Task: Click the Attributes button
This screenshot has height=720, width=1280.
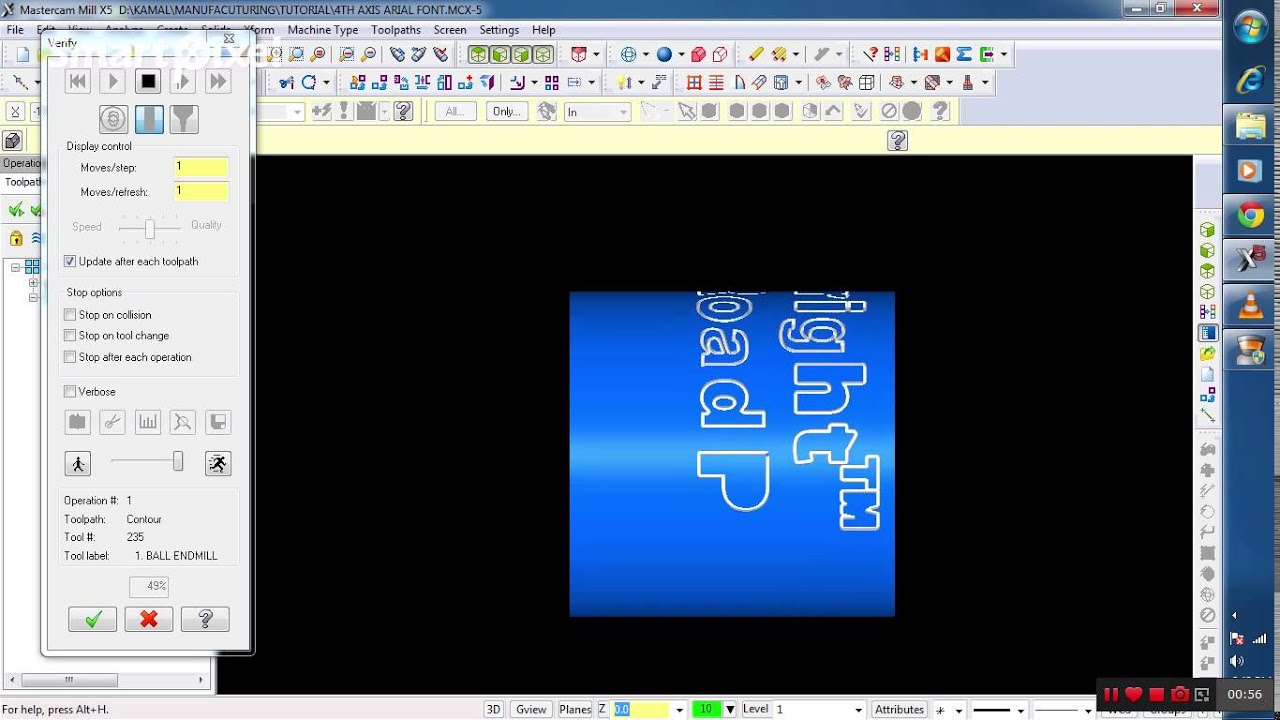Action: coord(899,709)
